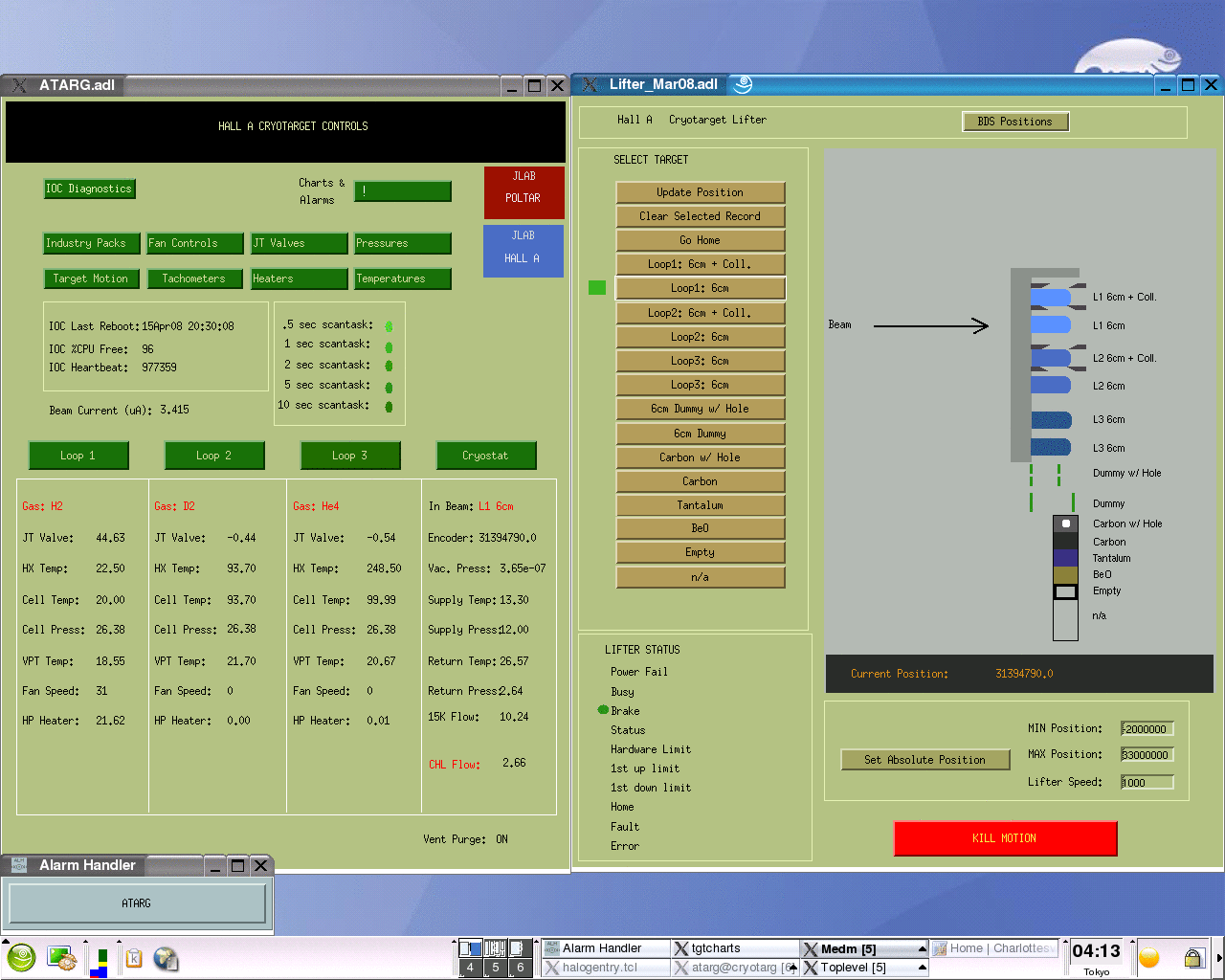Send lifter with Go Home button

(x=701, y=240)
